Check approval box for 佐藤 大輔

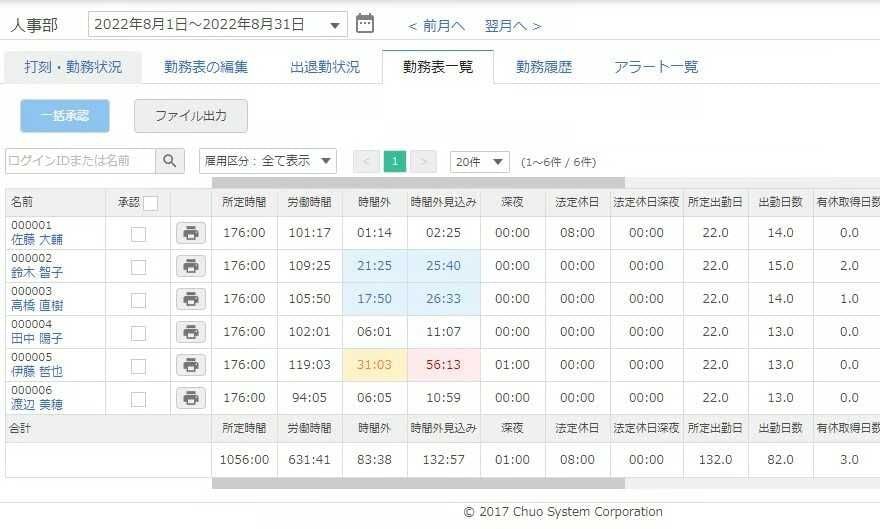(138, 234)
